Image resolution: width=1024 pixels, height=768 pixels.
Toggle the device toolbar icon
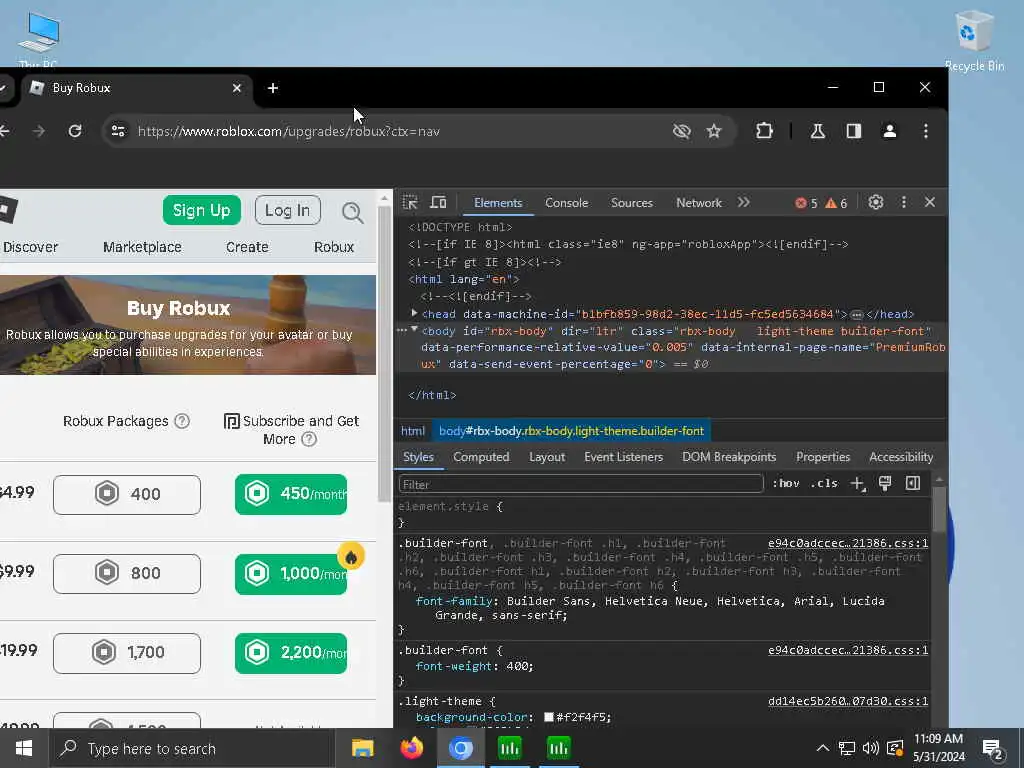pyautogui.click(x=438, y=202)
